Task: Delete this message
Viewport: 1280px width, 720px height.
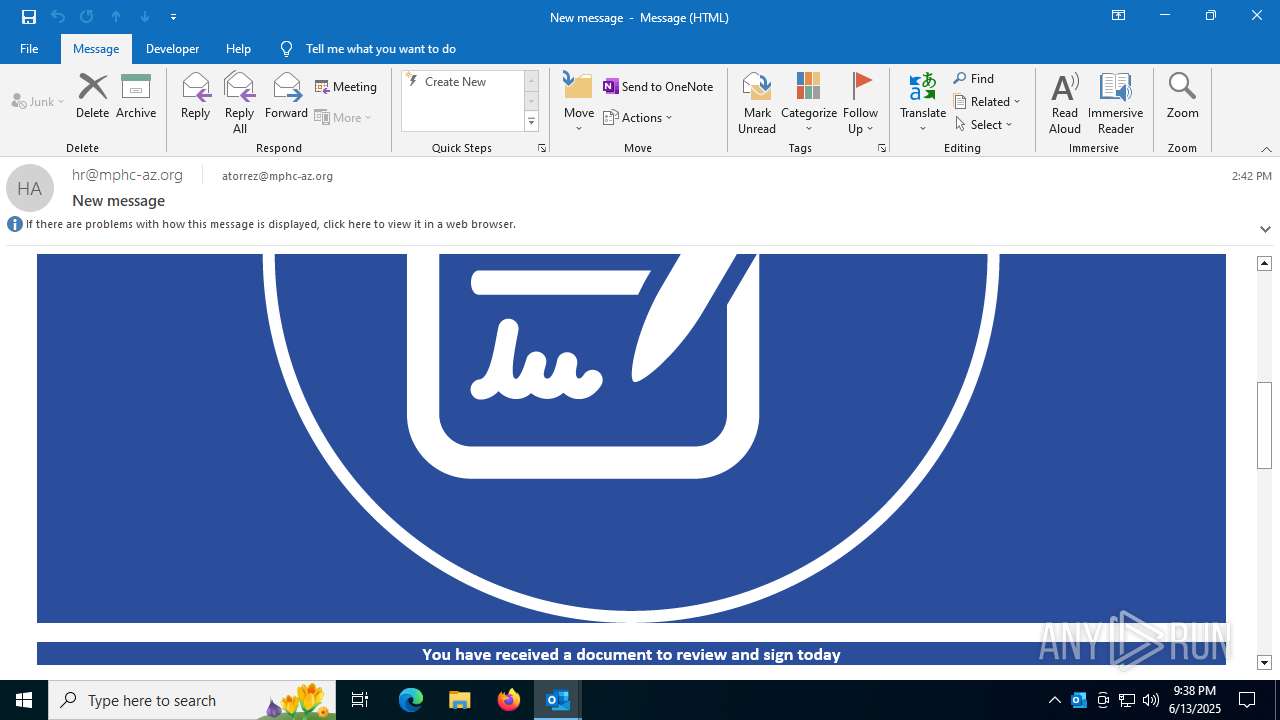Action: (x=92, y=96)
